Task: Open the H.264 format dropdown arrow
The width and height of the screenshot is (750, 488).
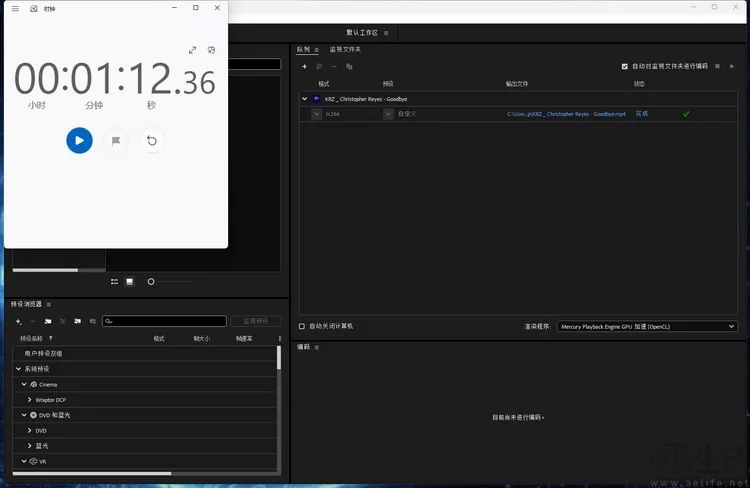Action: 317,114
